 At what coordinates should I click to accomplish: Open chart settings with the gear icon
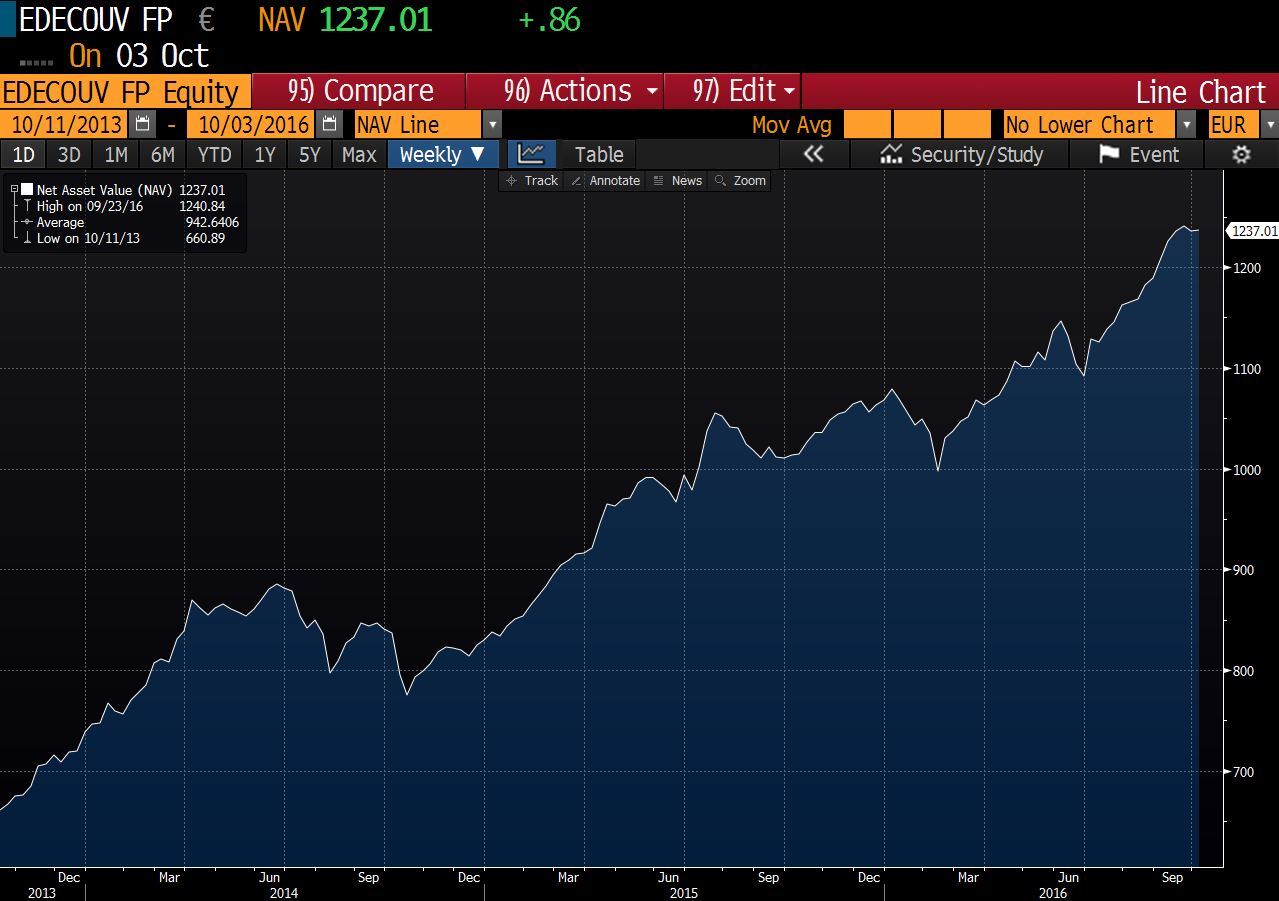[x=1241, y=154]
